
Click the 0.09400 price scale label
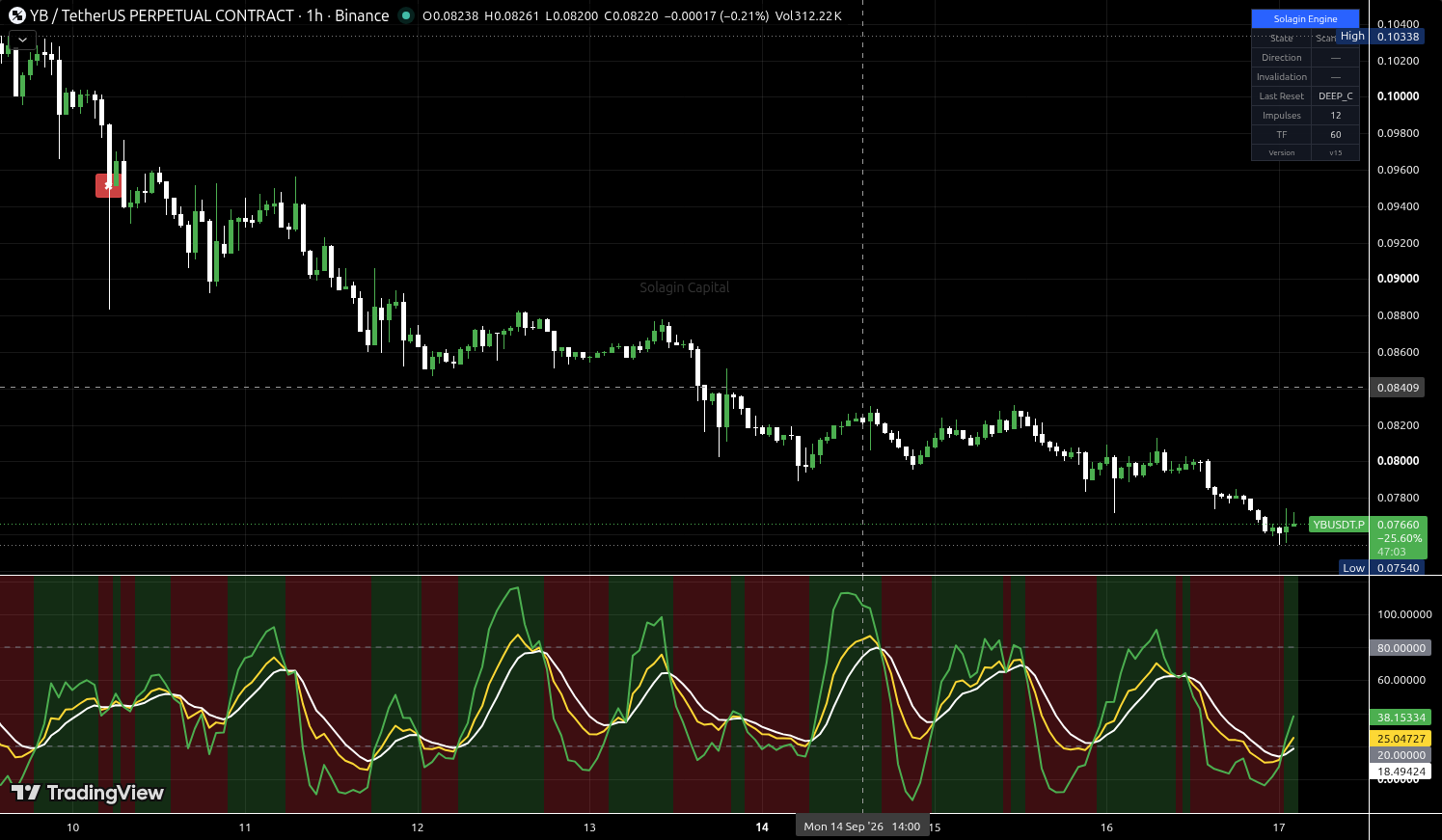pos(1398,206)
